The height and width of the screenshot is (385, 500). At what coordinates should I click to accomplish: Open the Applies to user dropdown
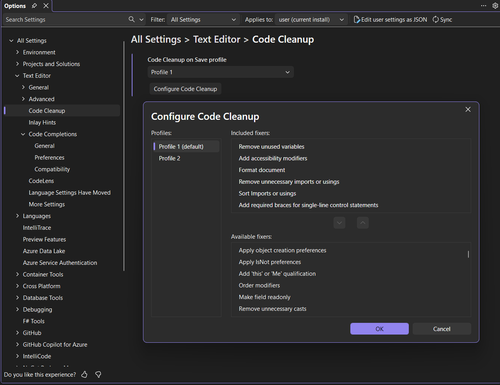pos(311,20)
